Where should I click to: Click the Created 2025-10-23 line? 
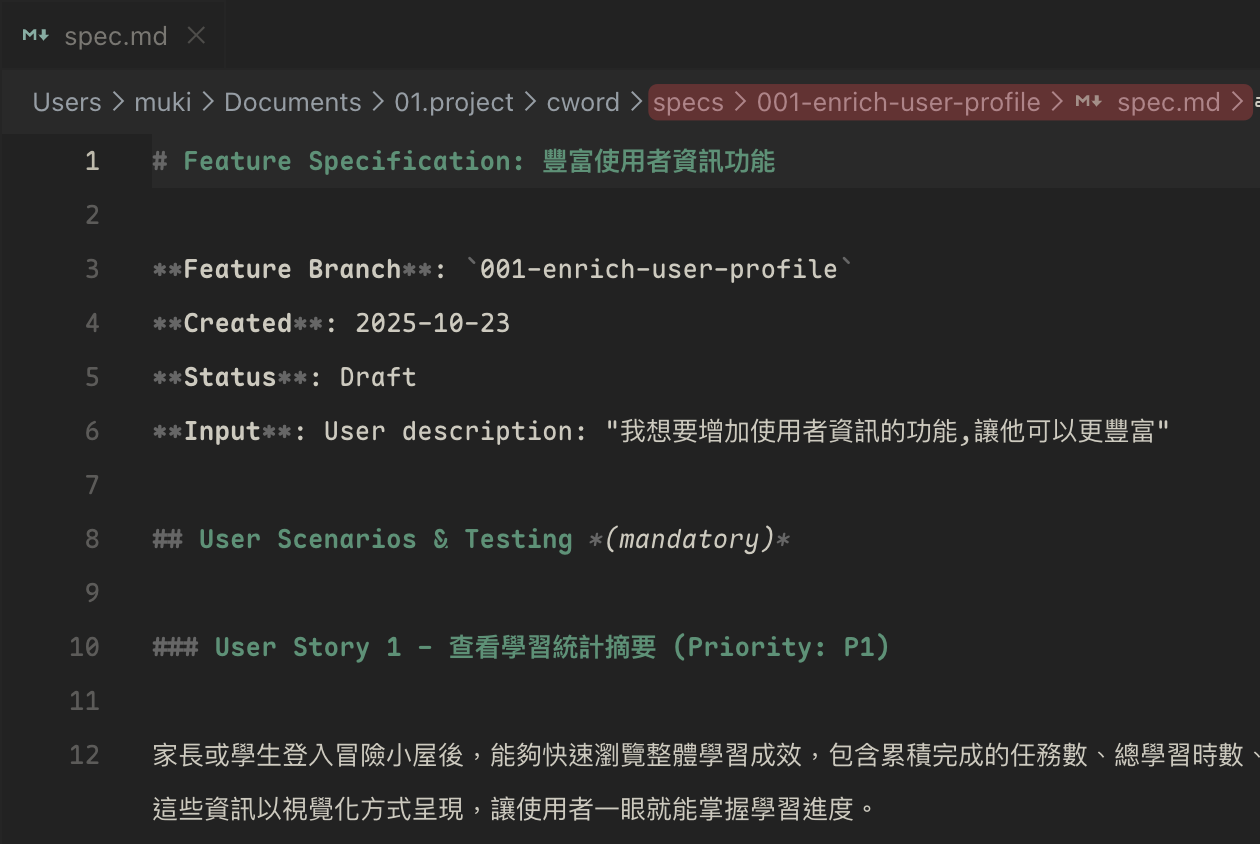331,323
